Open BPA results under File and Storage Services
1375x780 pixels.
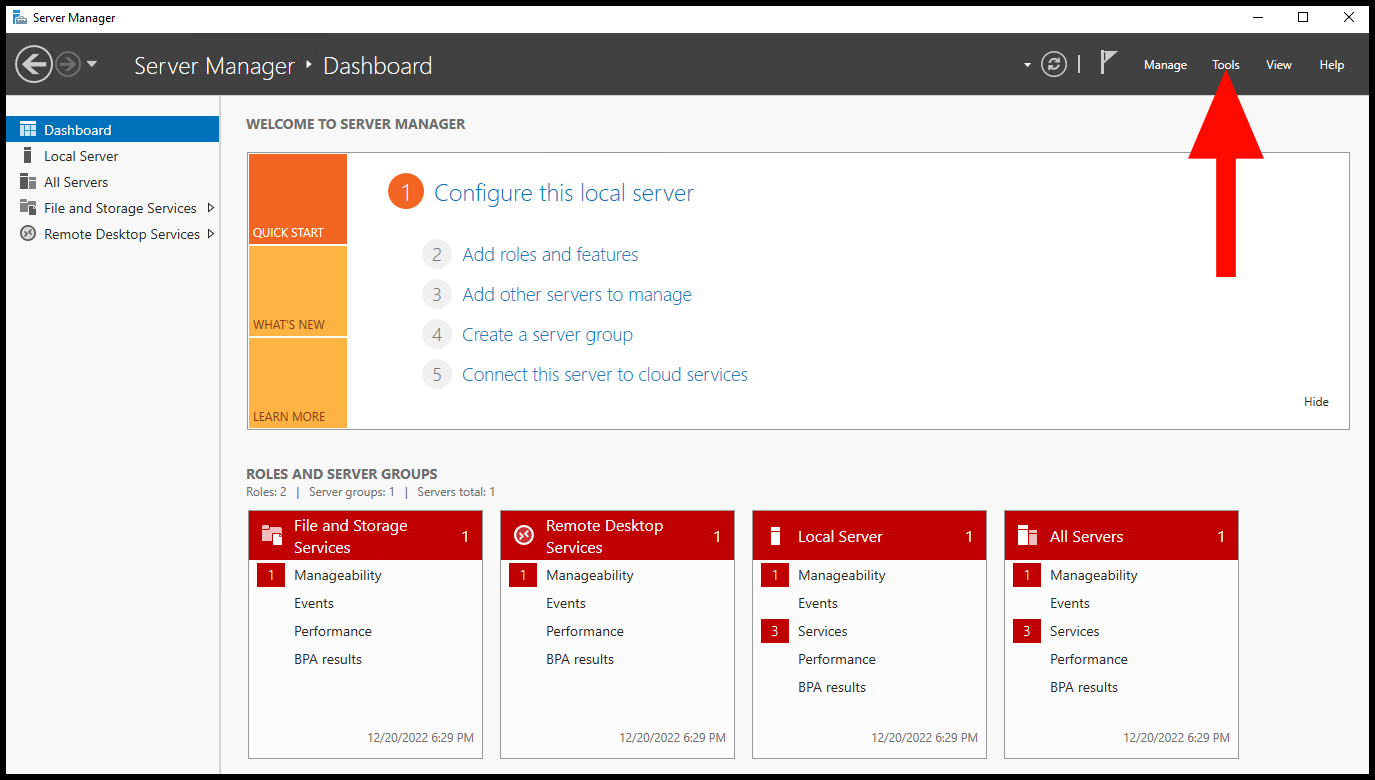[328, 659]
